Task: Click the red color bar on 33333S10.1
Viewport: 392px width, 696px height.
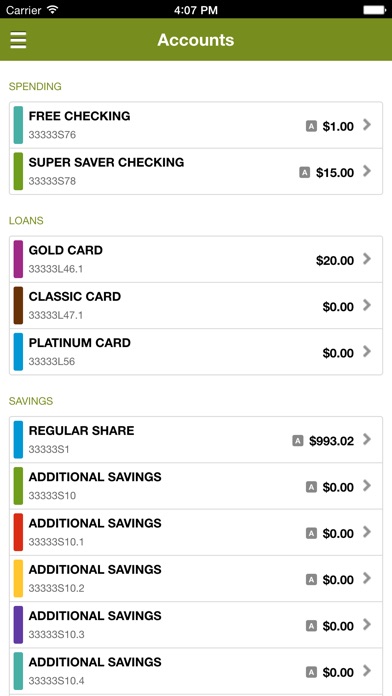Action: [18, 532]
